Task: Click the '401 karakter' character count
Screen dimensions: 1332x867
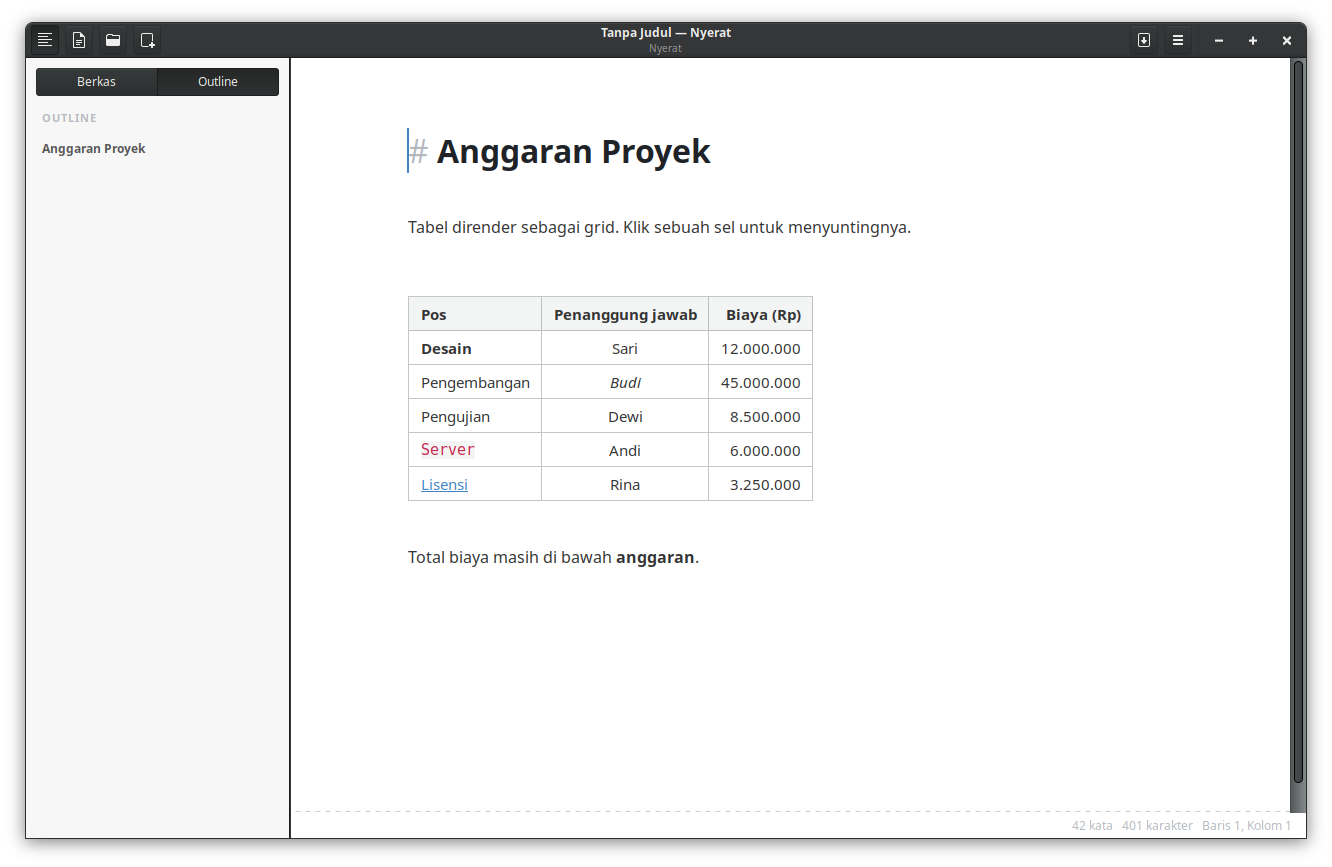Action: [x=1157, y=826]
